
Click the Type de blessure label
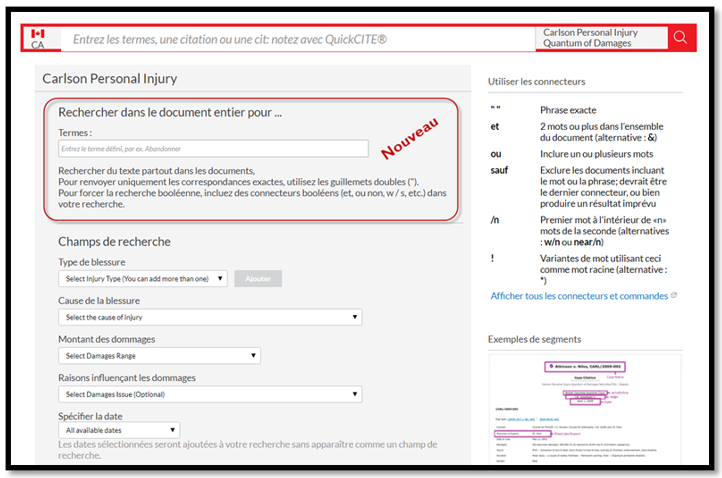92,262
